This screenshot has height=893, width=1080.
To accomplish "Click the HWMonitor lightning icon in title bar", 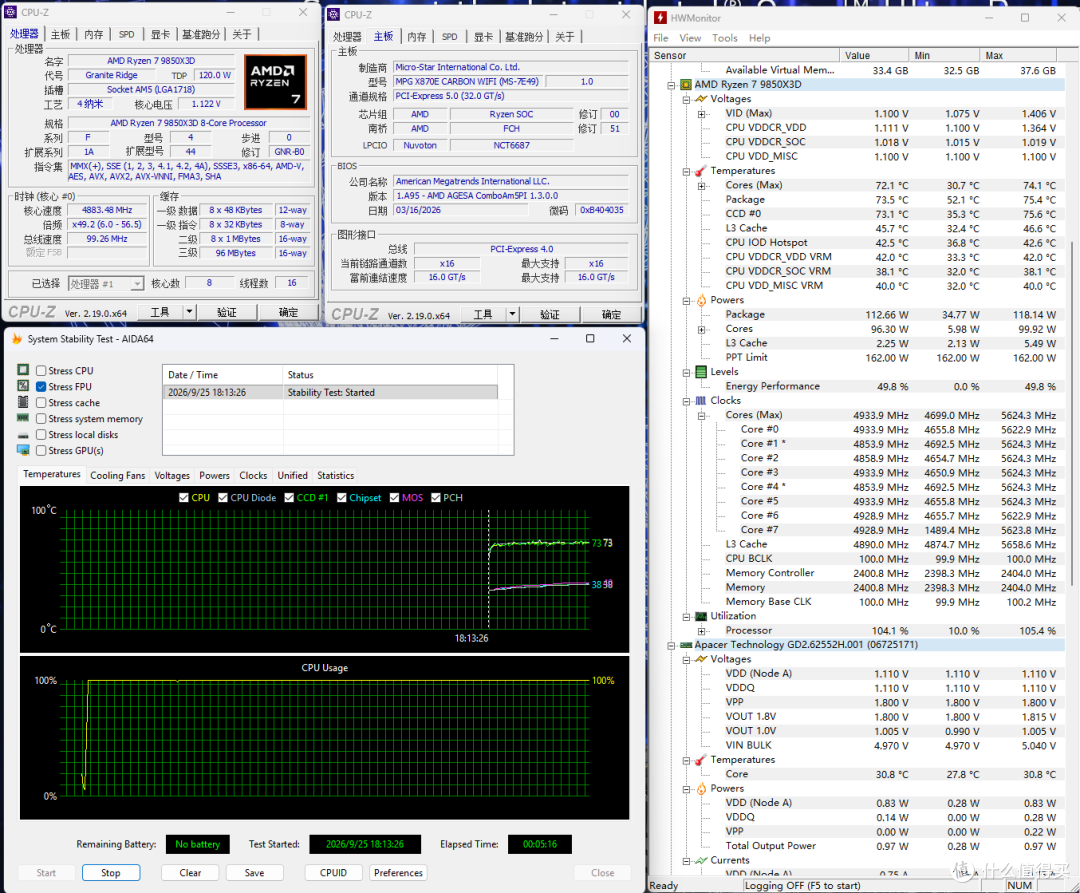I will click(x=661, y=18).
